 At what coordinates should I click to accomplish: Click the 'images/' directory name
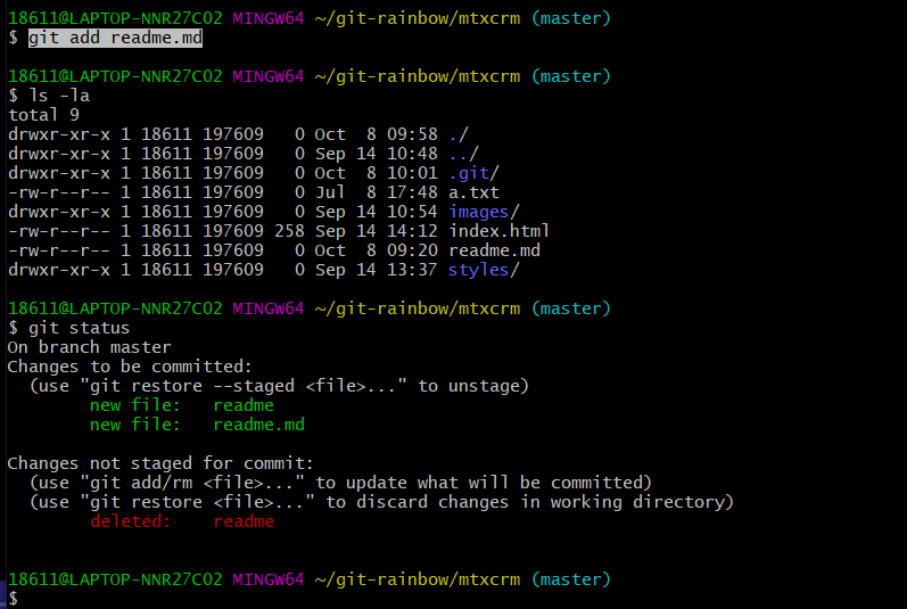pyautogui.click(x=484, y=212)
